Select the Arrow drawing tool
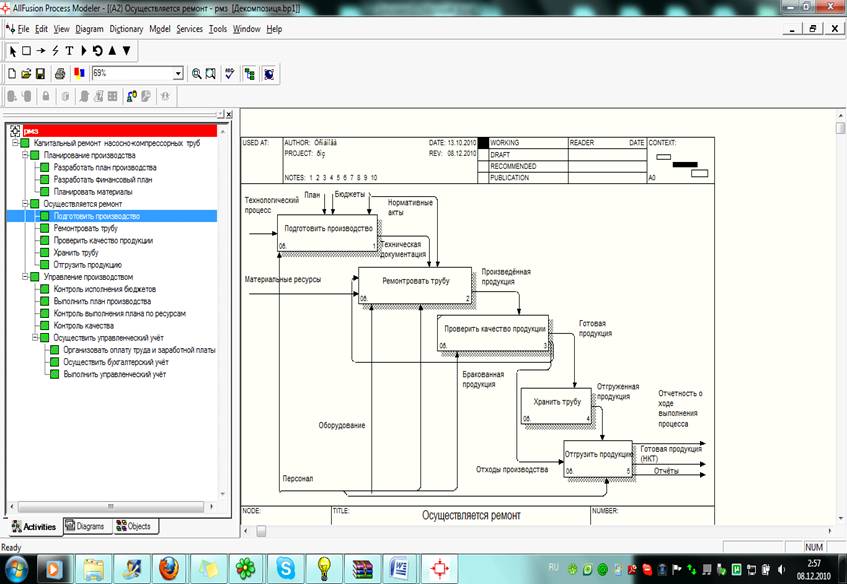 coord(40,50)
